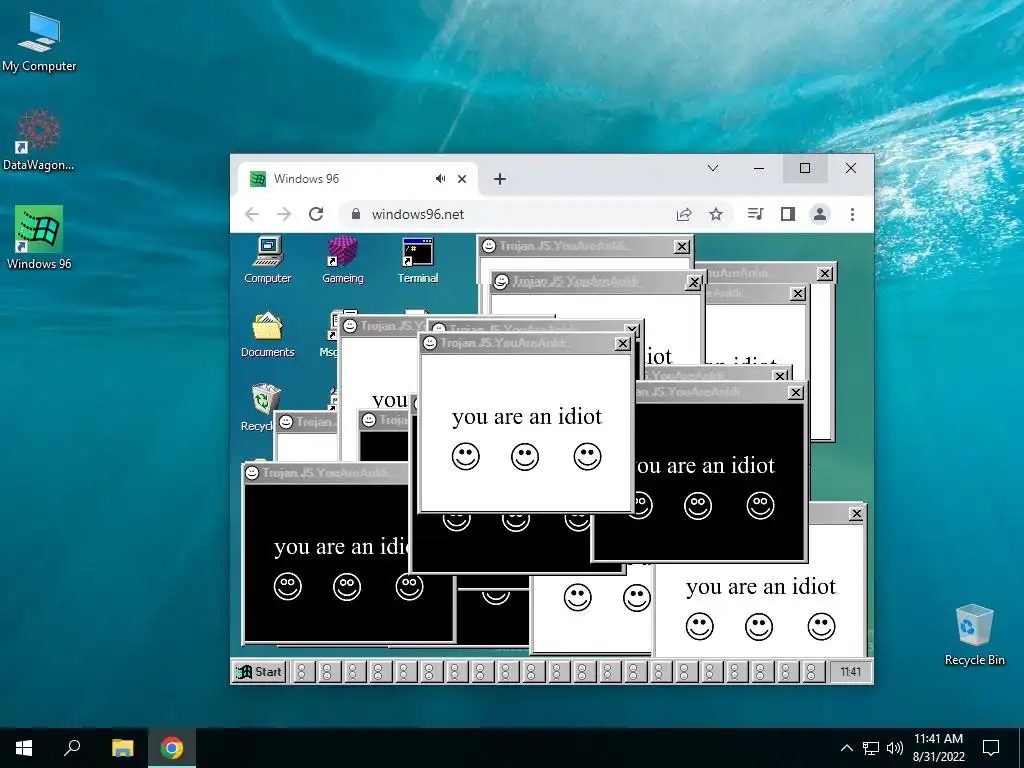Open Documents folder in Windows 96
1024x768 pixels.
click(x=268, y=334)
